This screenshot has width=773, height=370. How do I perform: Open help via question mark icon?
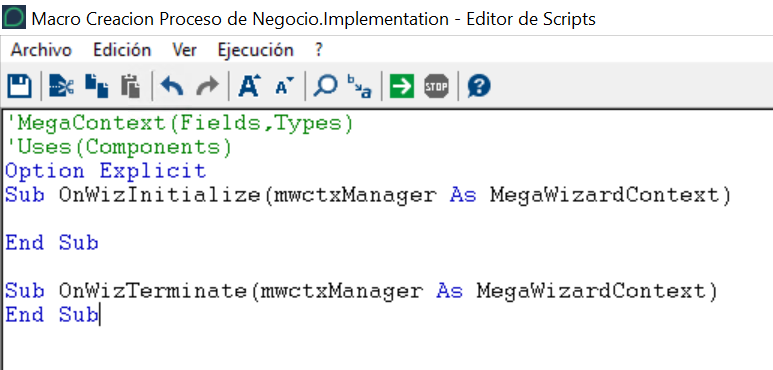pos(479,87)
